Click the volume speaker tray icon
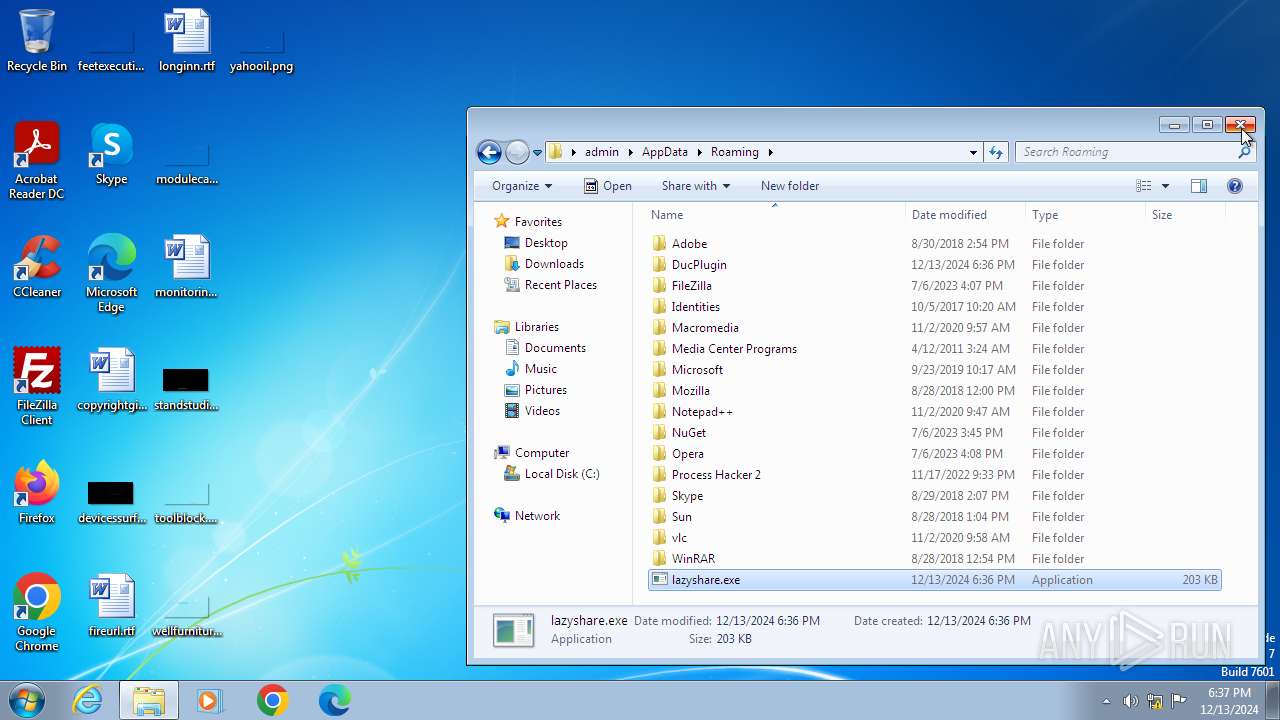Viewport: 1280px width, 720px height. pos(1130,701)
